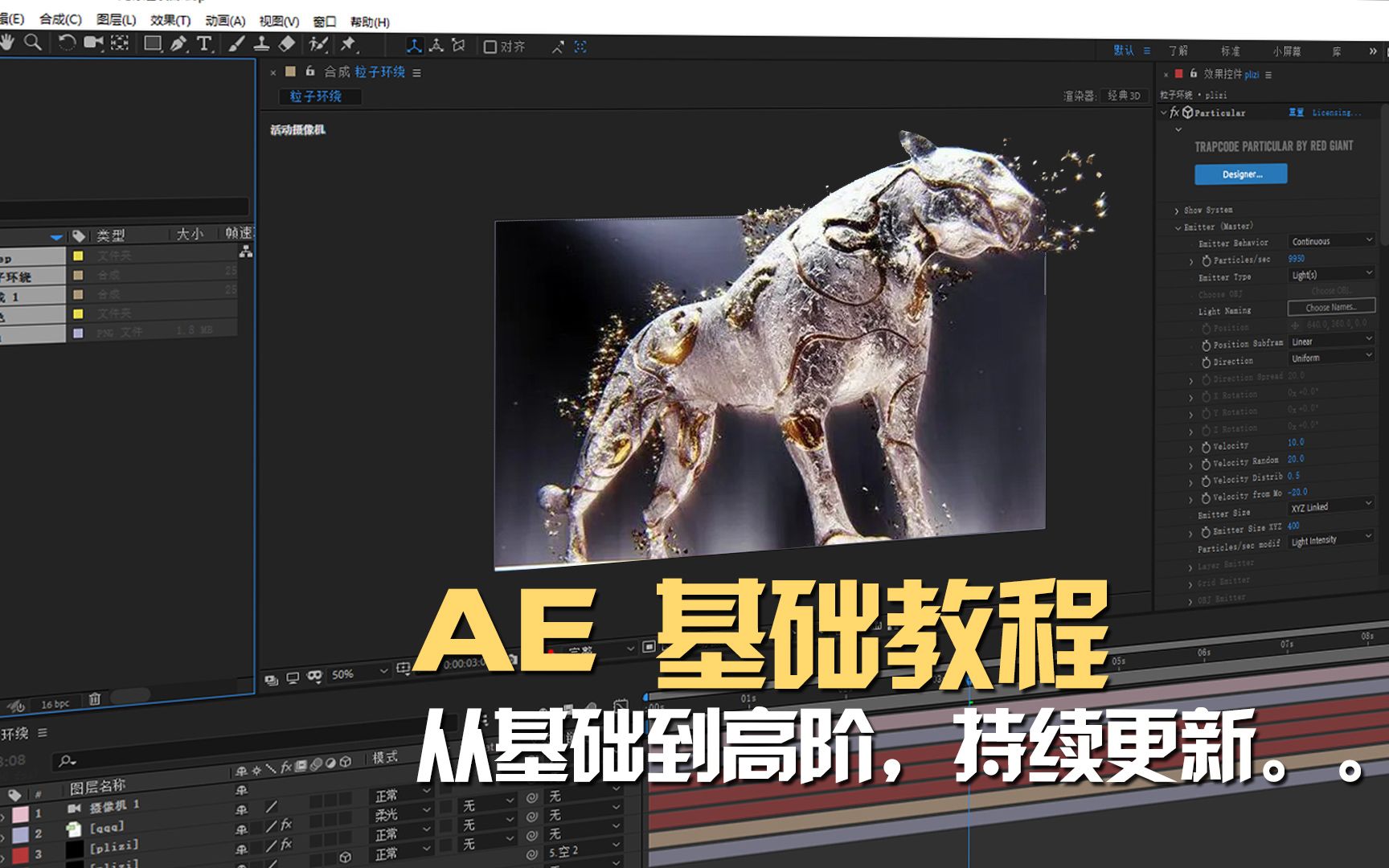Open the composition panel menu icon
The width and height of the screenshot is (1389, 868).
[x=416, y=72]
